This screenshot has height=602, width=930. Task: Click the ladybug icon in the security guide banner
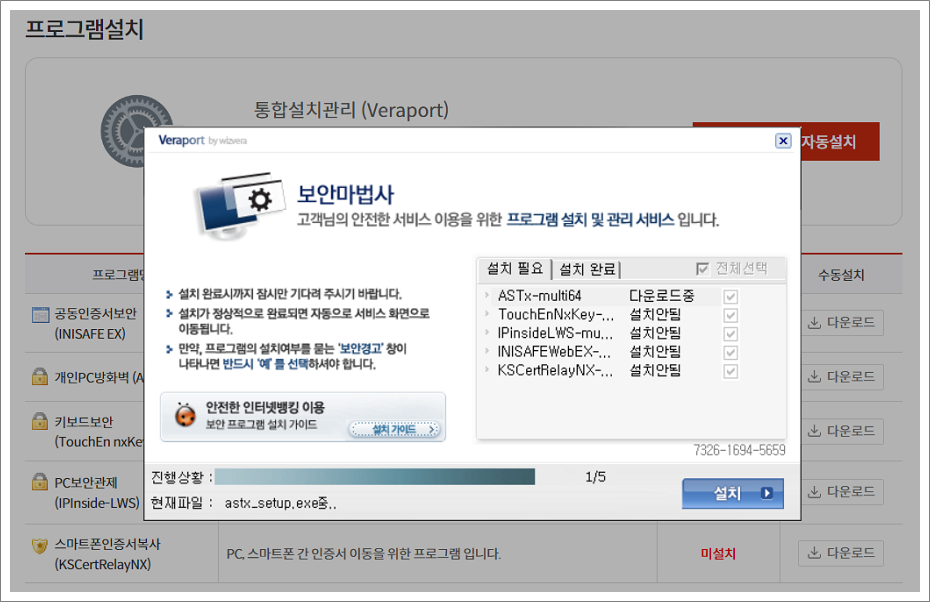185,414
